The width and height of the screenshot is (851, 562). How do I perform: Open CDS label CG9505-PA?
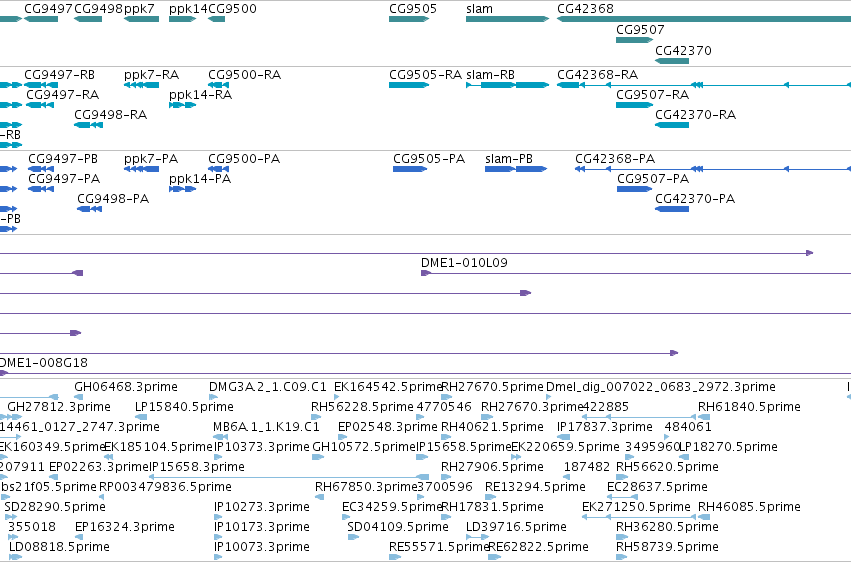coord(429,159)
